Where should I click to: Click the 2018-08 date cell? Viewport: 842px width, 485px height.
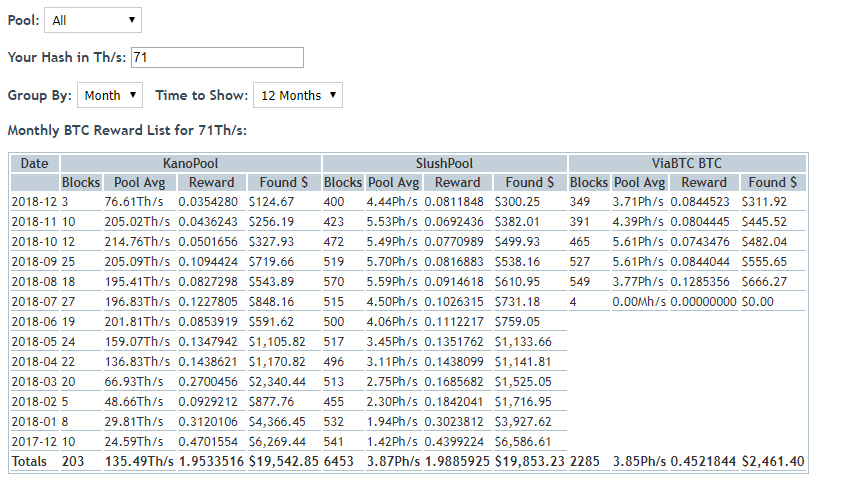click(34, 282)
